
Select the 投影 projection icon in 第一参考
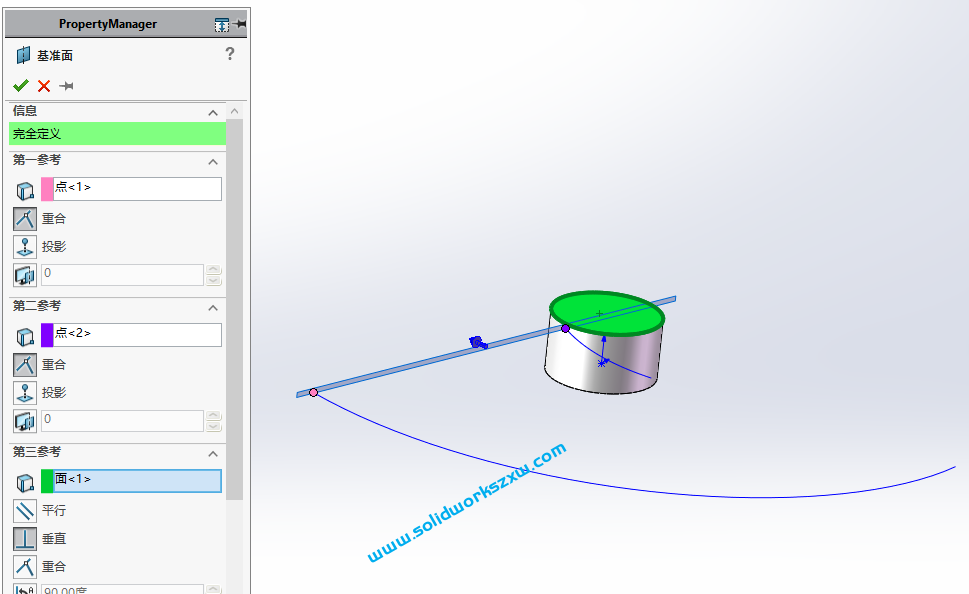coord(24,246)
